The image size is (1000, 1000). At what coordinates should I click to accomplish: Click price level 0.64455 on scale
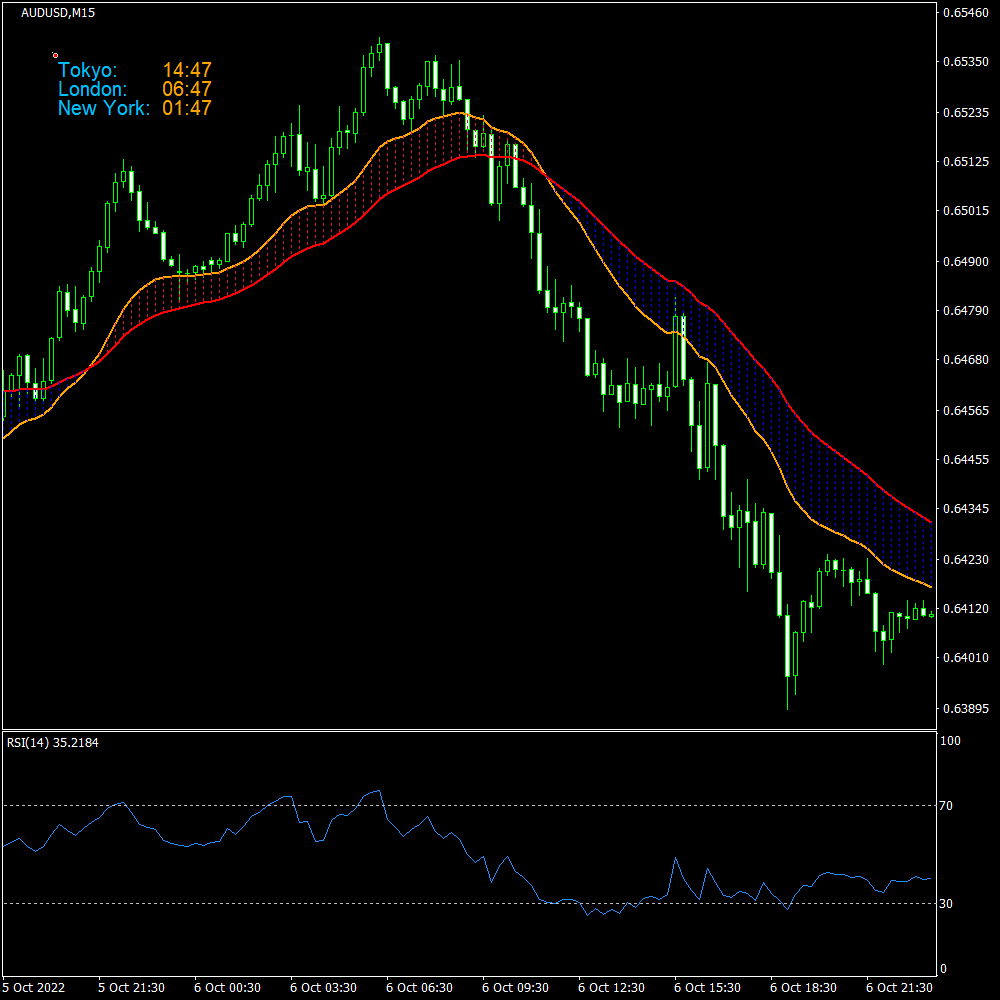click(966, 460)
